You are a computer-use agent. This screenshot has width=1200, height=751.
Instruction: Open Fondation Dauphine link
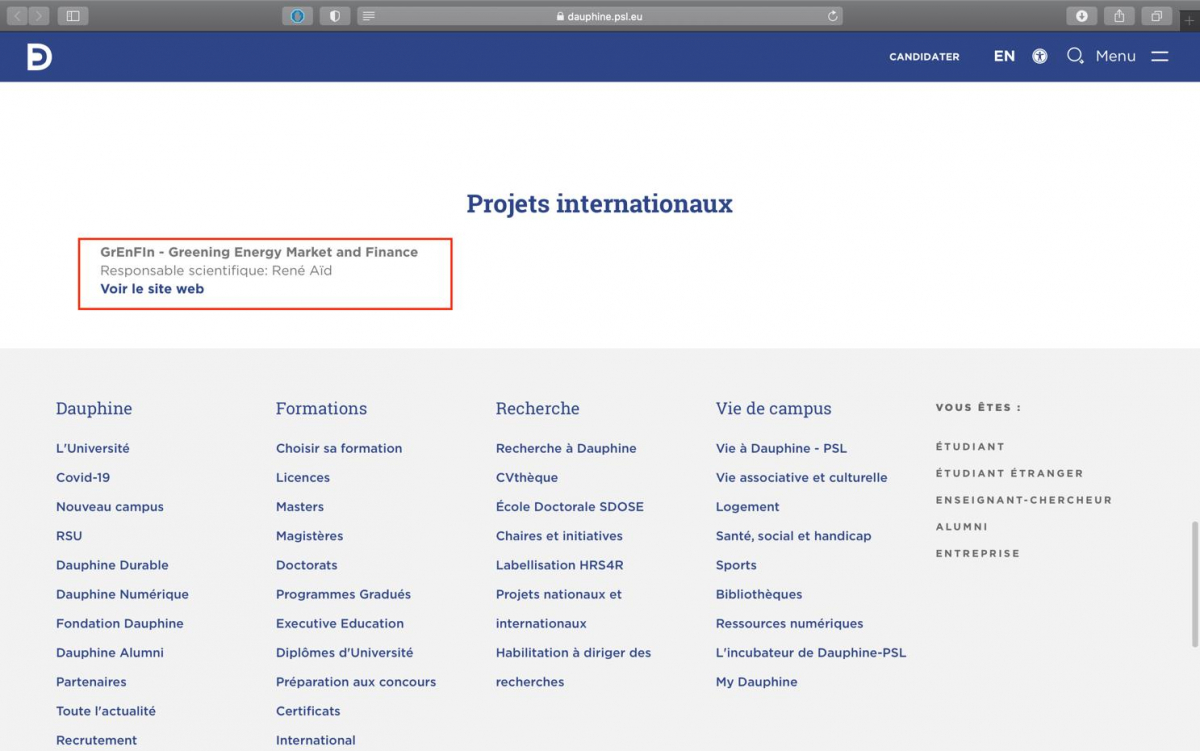[x=120, y=623]
